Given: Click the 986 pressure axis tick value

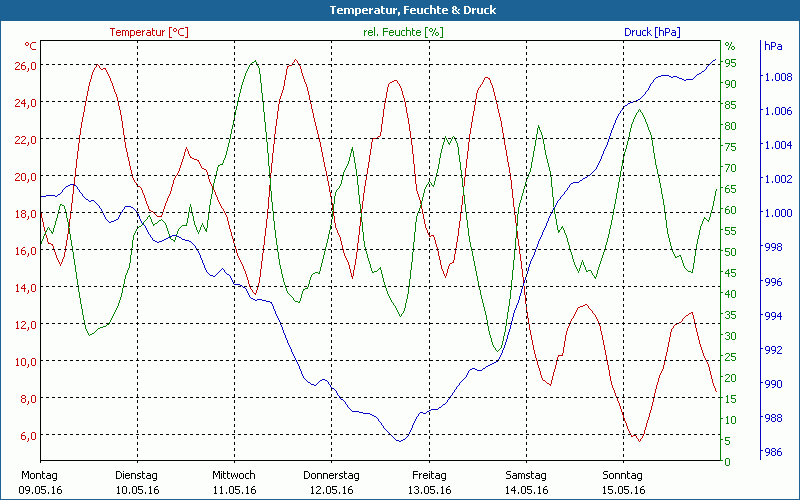Looking at the screenshot, I should (x=773, y=453).
